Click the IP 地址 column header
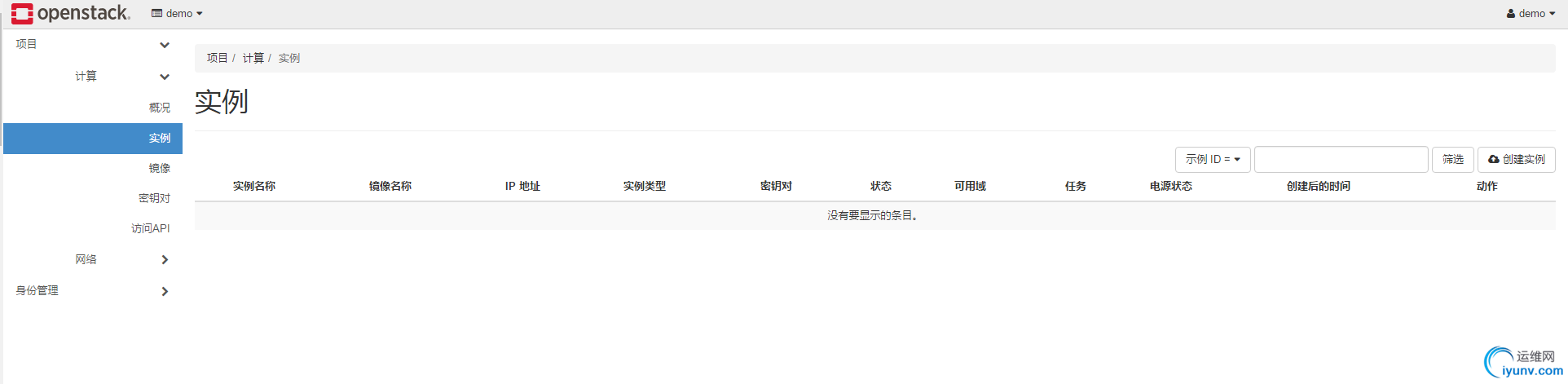The width and height of the screenshot is (1568, 384). point(522,186)
